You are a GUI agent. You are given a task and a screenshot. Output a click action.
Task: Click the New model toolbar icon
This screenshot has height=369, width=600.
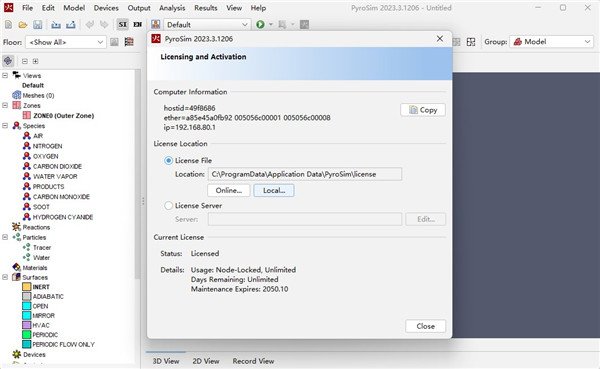pyautogui.click(x=8, y=24)
